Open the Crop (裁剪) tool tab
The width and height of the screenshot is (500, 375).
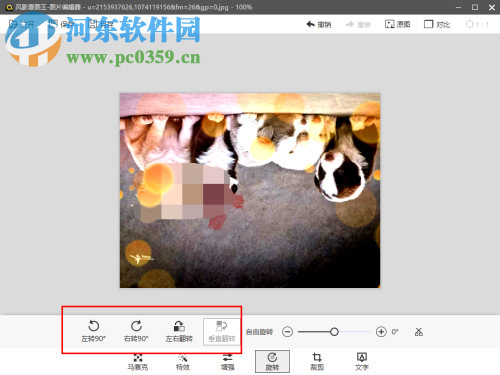point(317,362)
